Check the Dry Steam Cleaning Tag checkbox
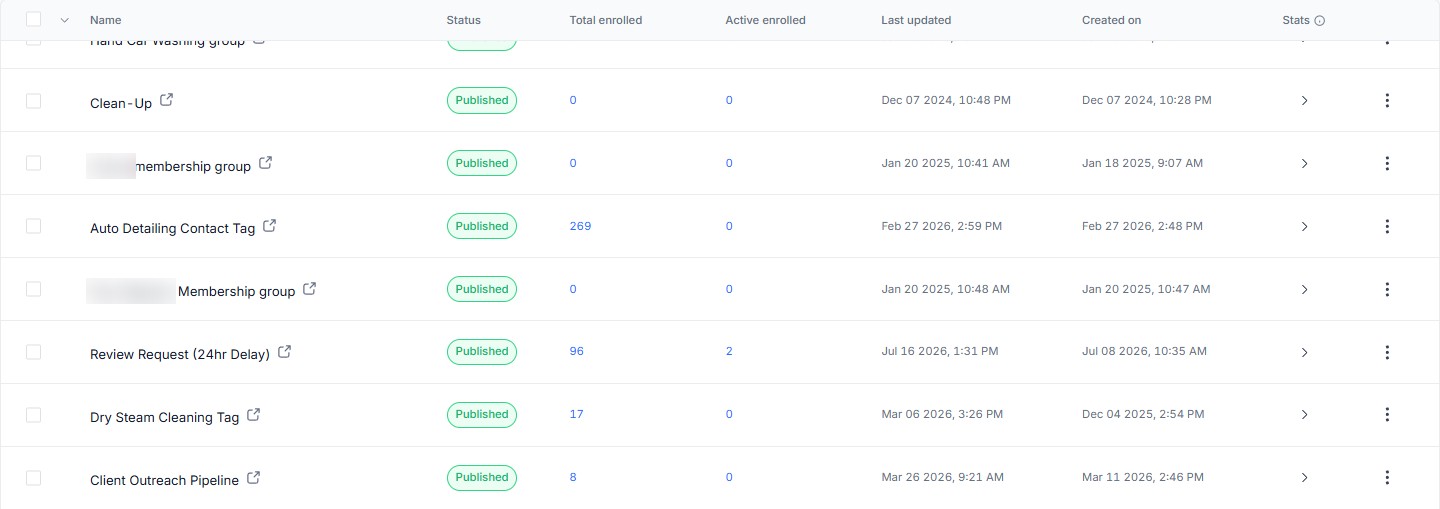Image resolution: width=1440 pixels, height=509 pixels. pos(34,415)
